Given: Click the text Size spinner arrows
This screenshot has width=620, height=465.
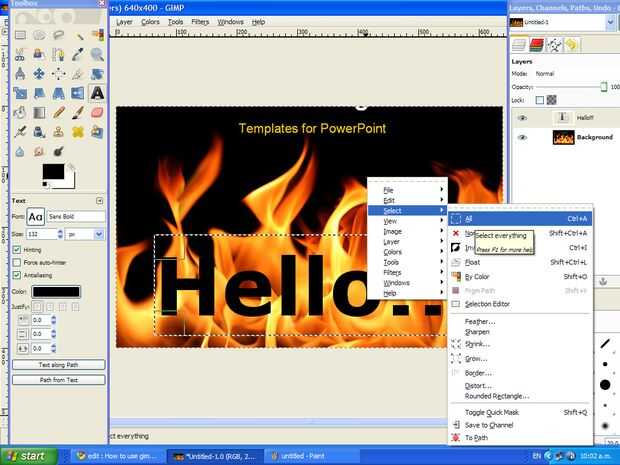Looking at the screenshot, I should pos(60,234).
